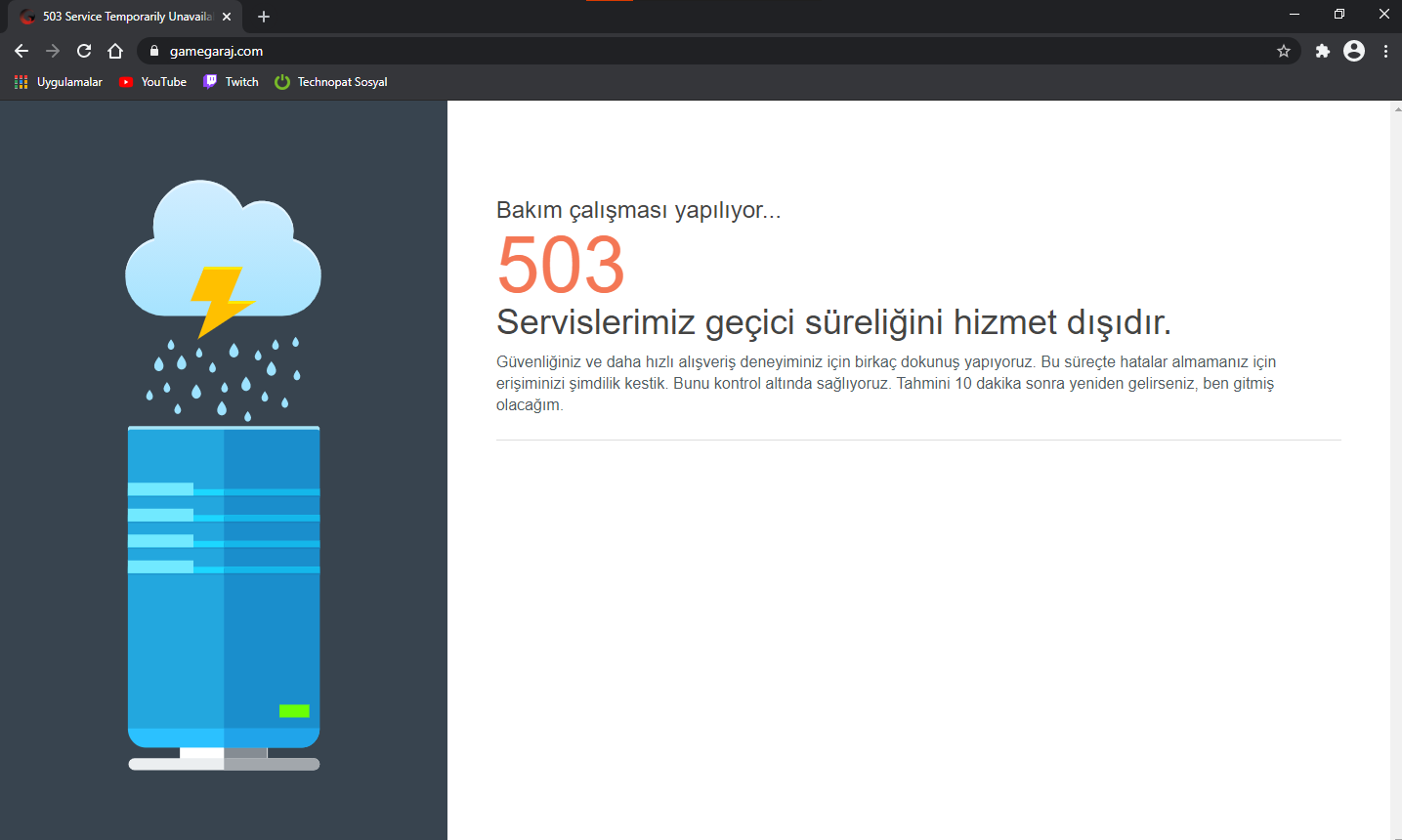
Task: Focus the gamegaraj.com address bar
Action: tap(718, 51)
